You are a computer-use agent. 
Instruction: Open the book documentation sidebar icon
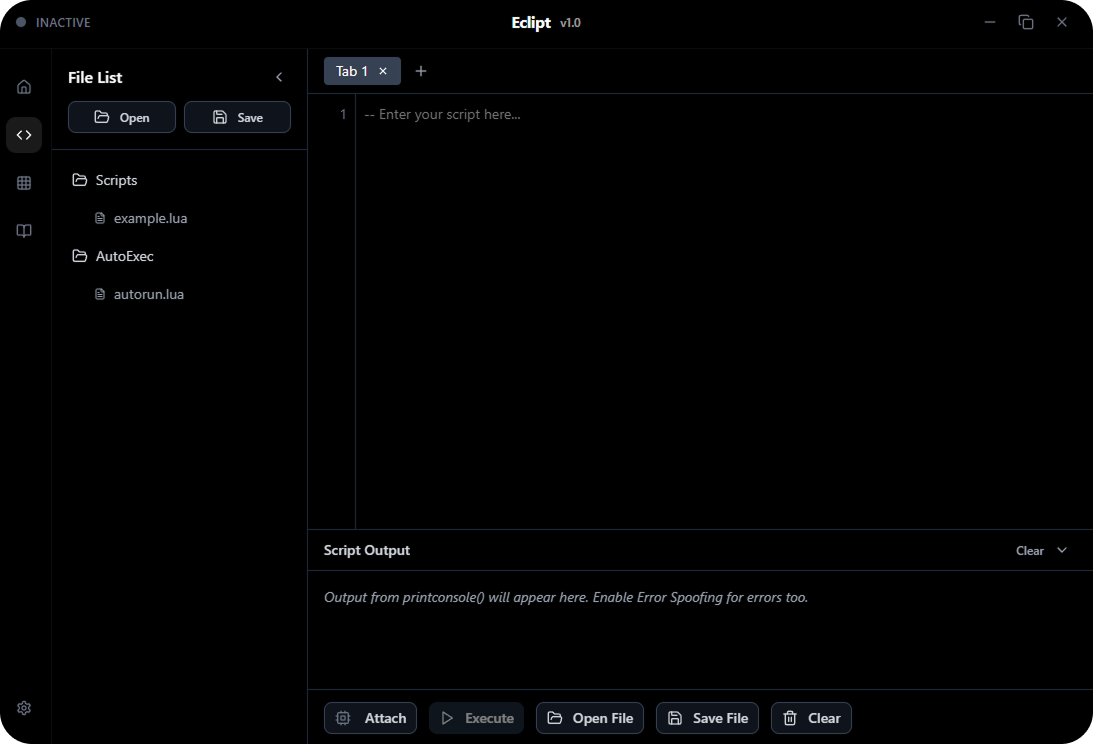click(24, 231)
